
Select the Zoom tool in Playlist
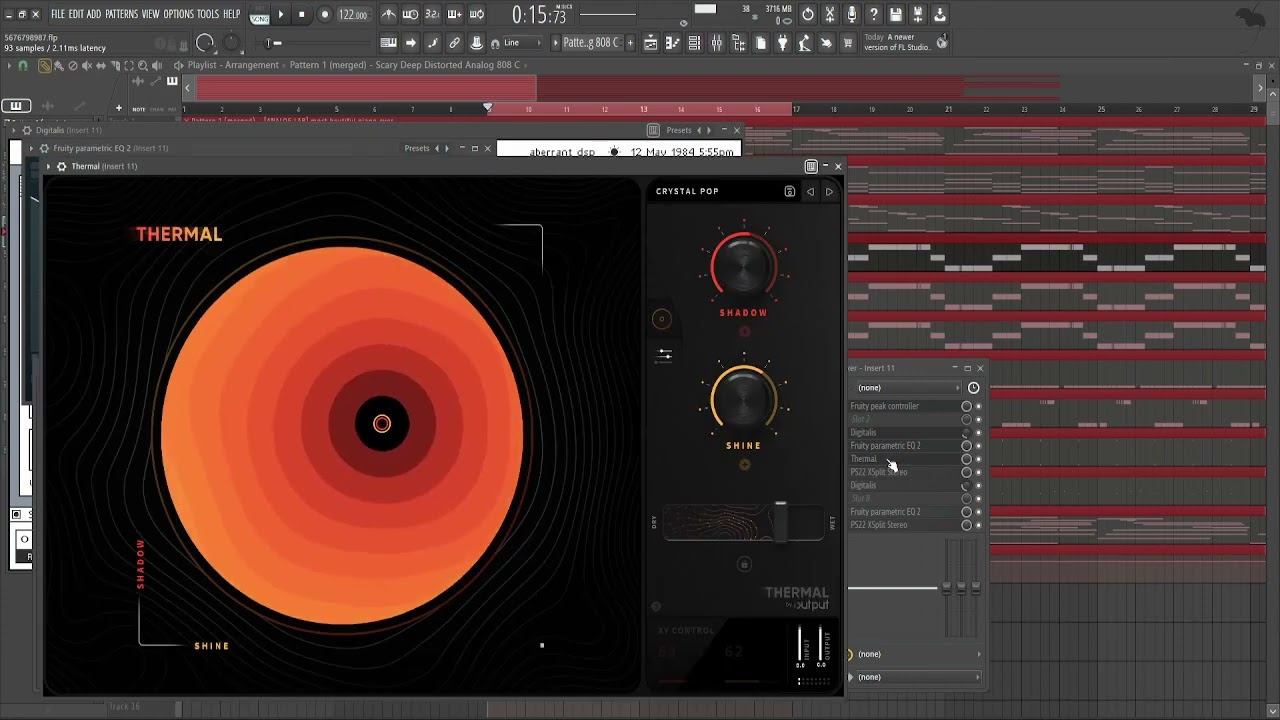(143, 65)
